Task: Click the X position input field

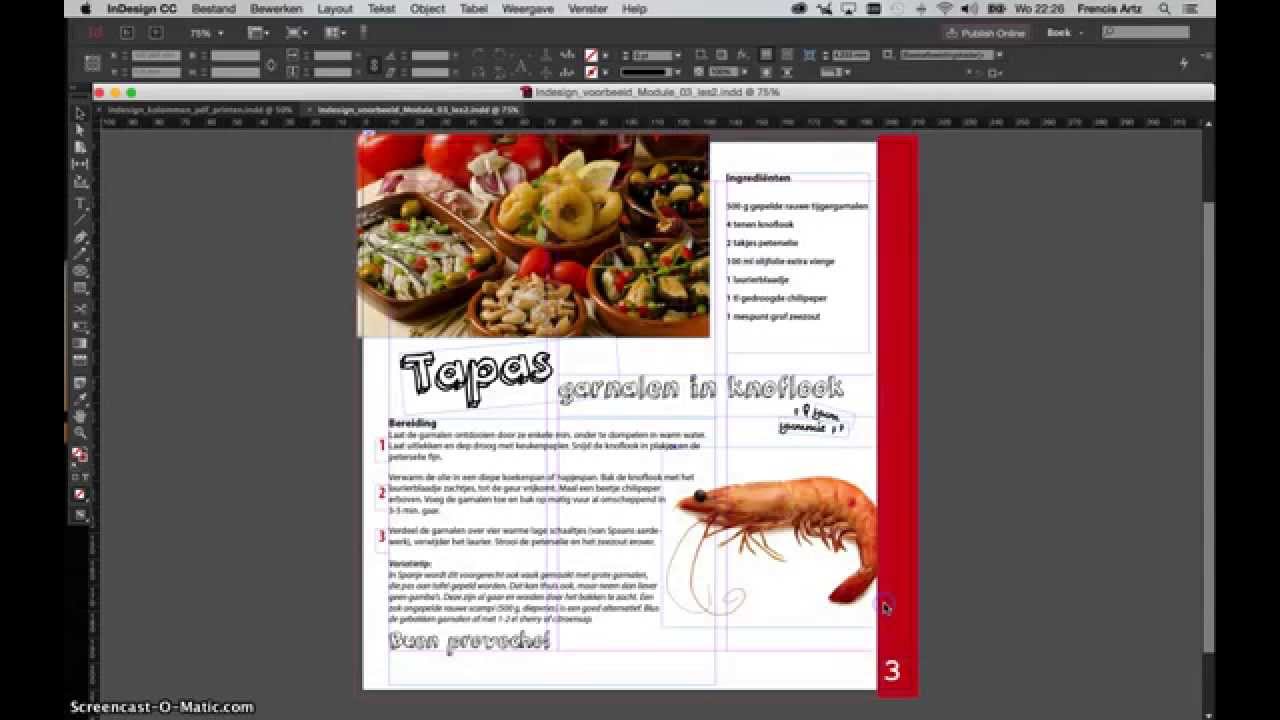Action: [x=156, y=55]
